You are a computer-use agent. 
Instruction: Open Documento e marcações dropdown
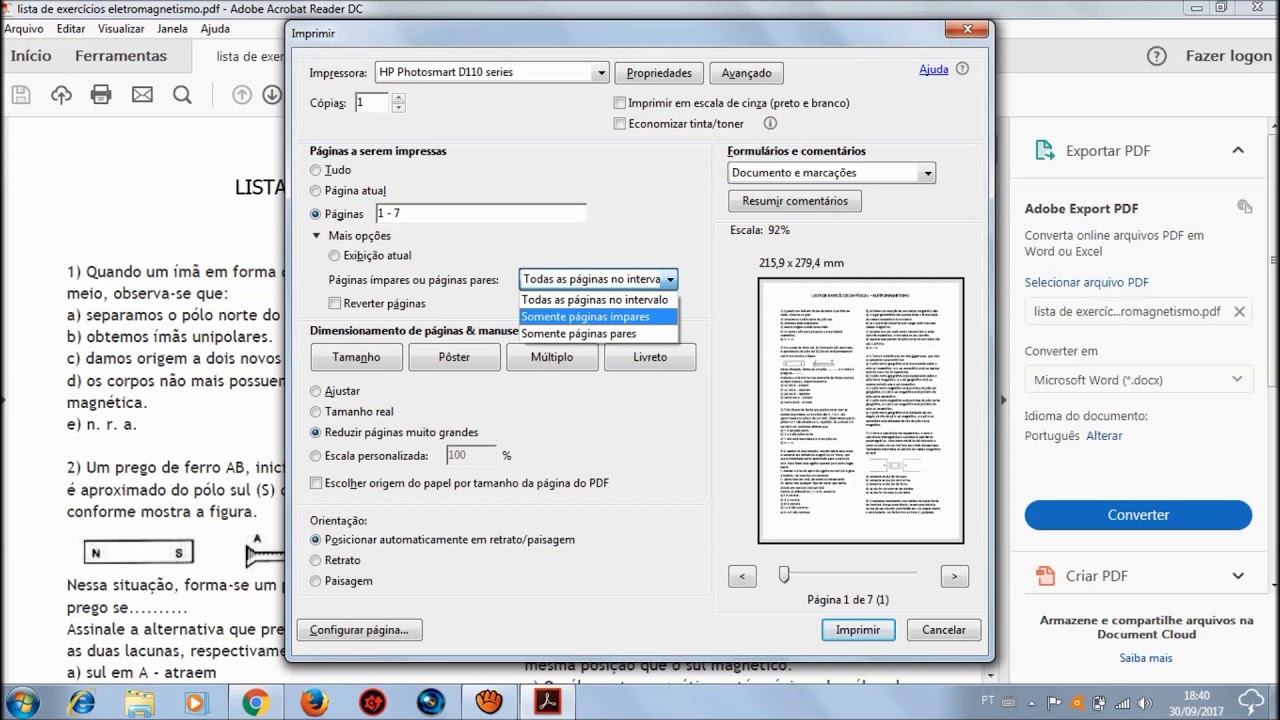click(x=831, y=173)
